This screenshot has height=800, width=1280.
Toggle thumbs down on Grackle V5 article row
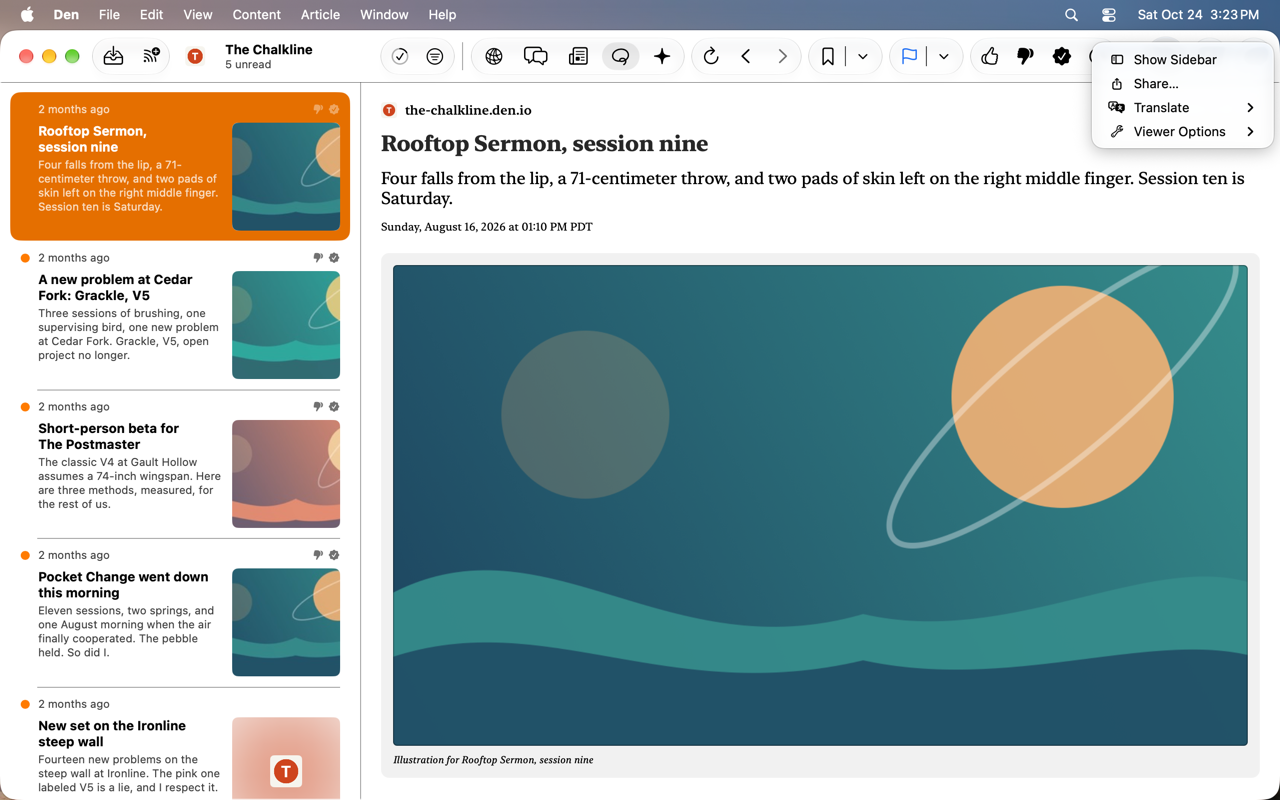(318, 258)
